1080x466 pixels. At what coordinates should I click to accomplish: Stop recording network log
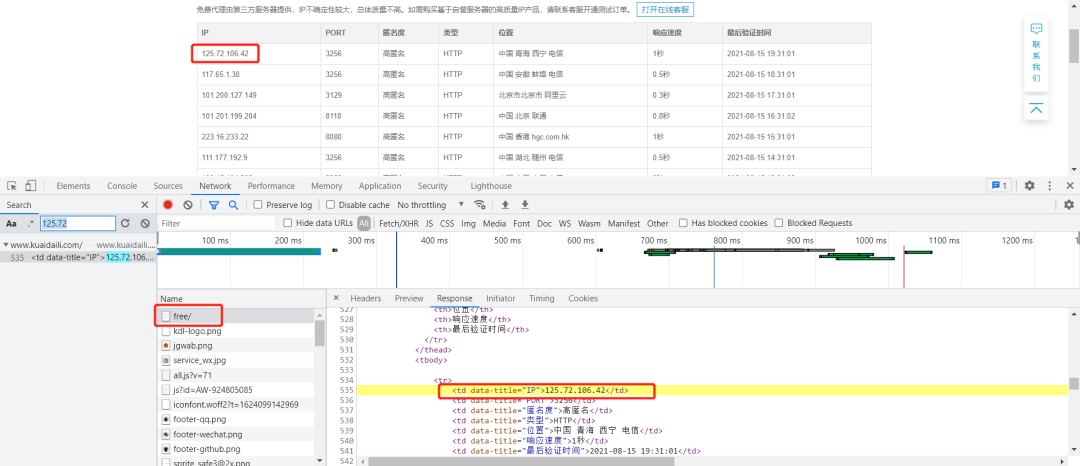pos(167,205)
